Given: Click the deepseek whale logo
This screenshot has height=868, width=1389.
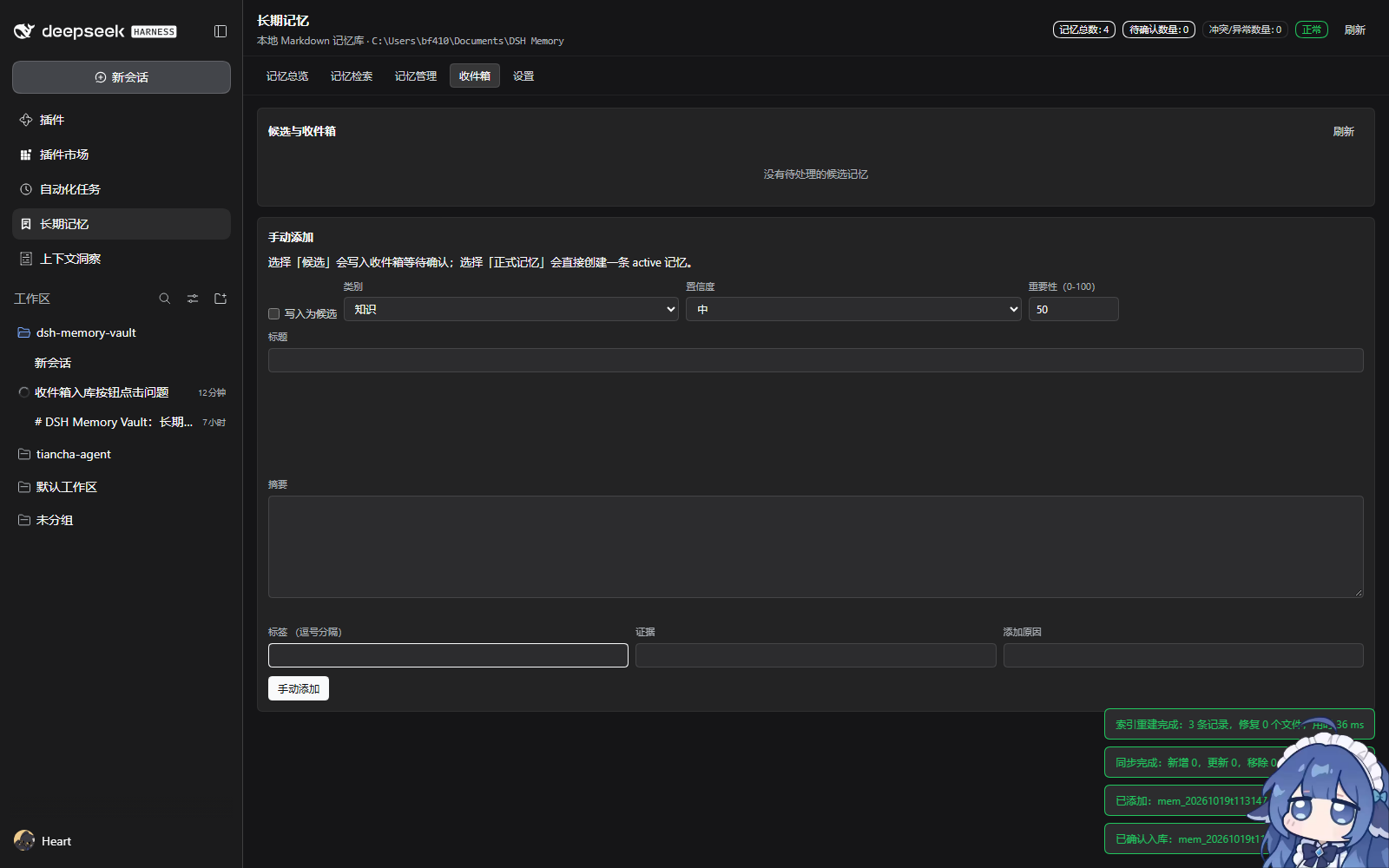Looking at the screenshot, I should tap(24, 31).
